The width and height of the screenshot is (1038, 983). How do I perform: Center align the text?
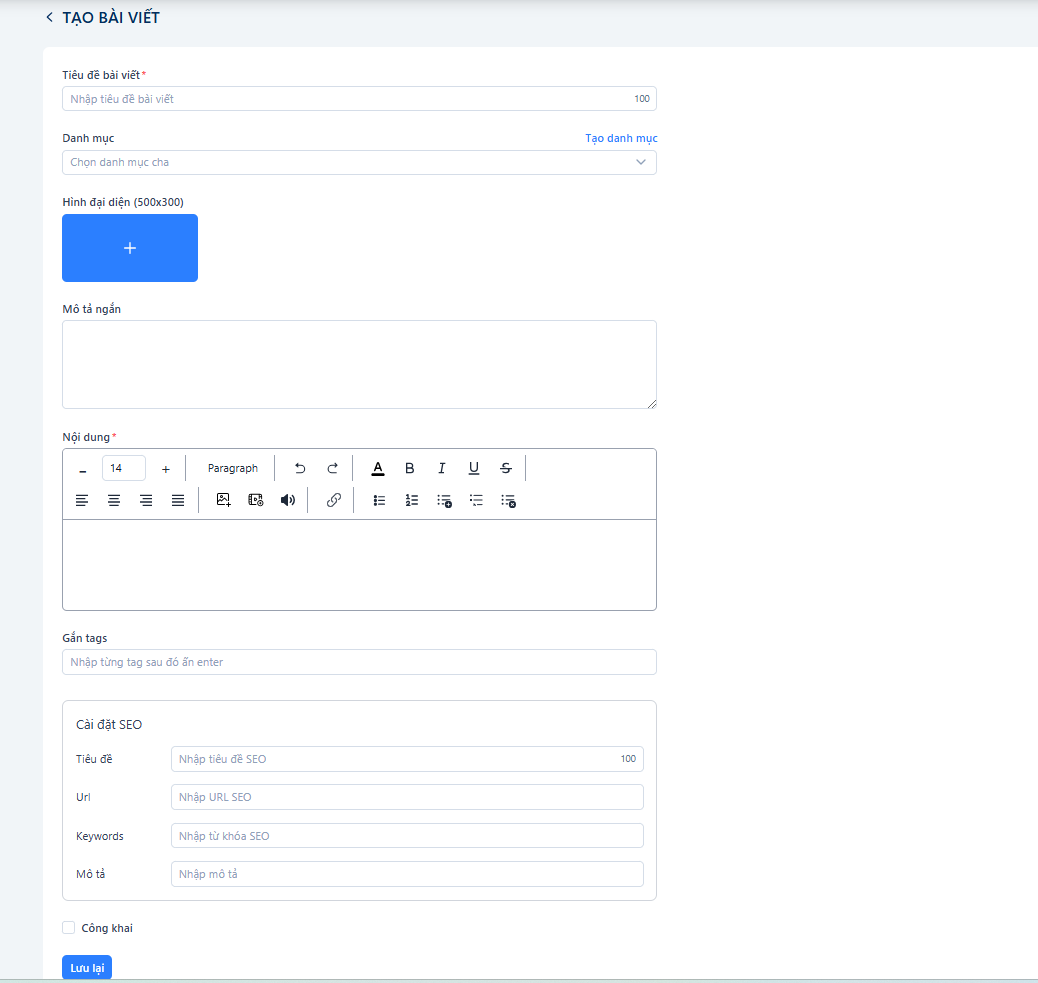114,500
